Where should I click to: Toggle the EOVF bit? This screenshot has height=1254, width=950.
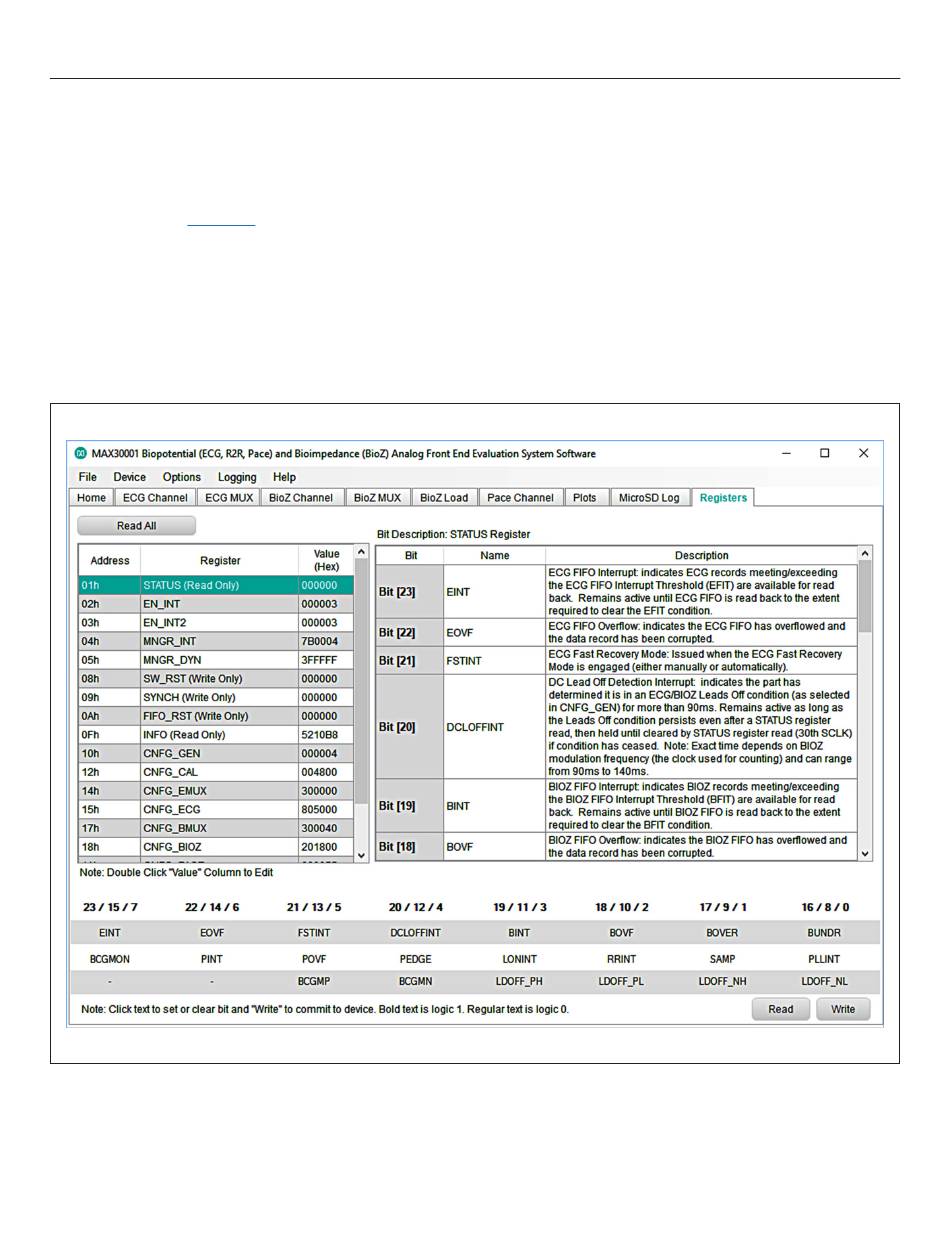[212, 933]
